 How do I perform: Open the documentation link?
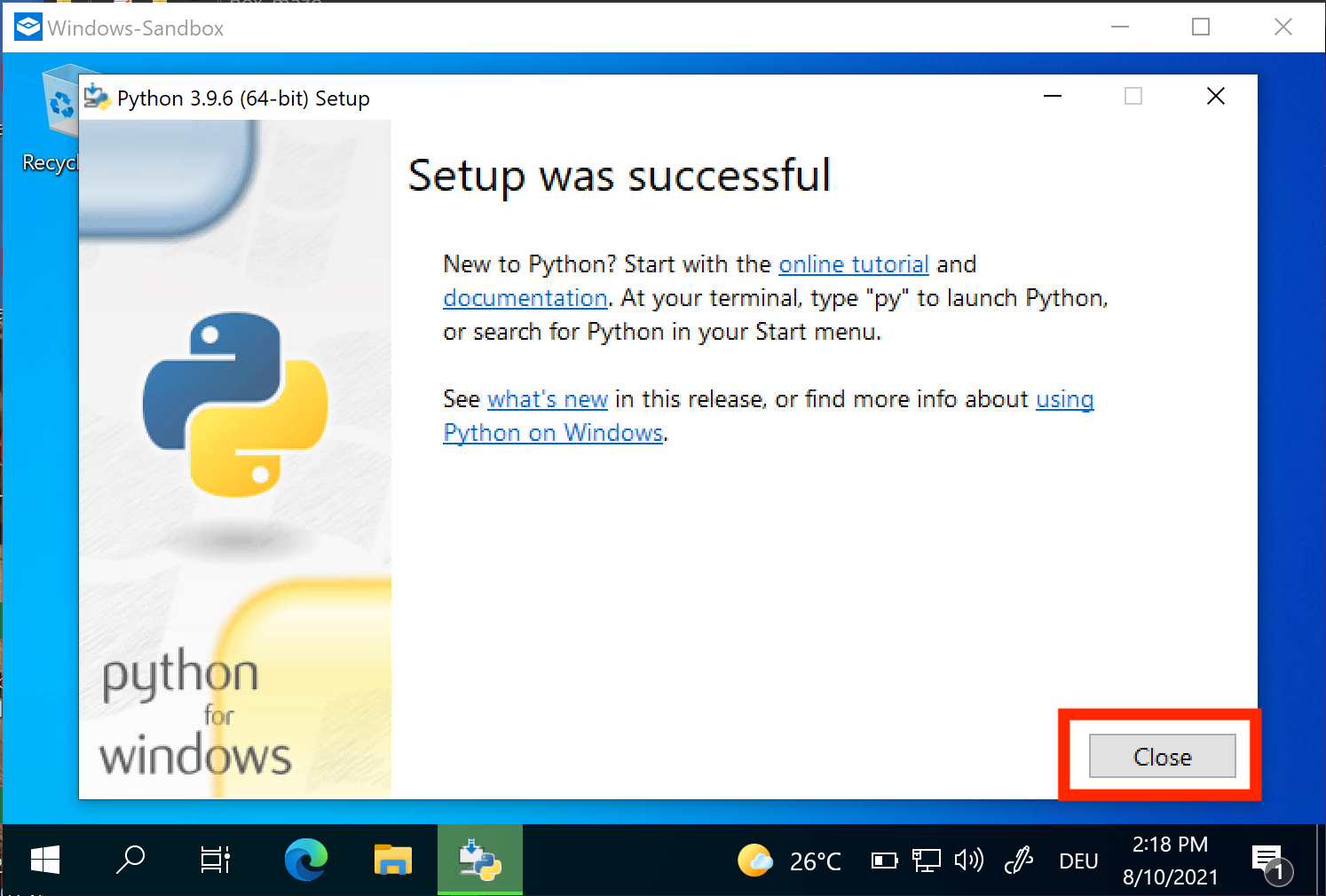tap(525, 298)
